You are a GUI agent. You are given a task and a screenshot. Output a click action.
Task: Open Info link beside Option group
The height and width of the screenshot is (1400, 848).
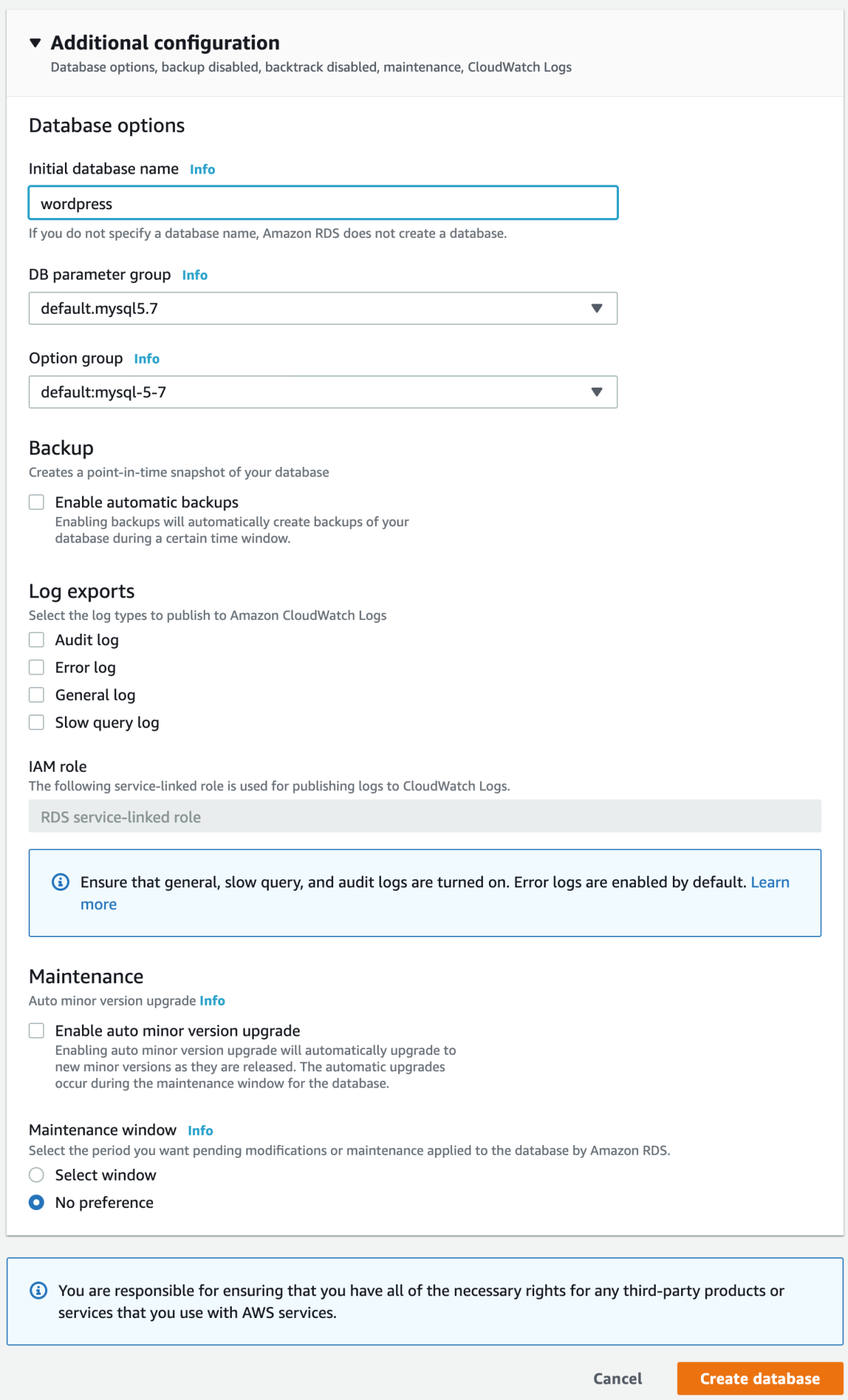click(146, 359)
